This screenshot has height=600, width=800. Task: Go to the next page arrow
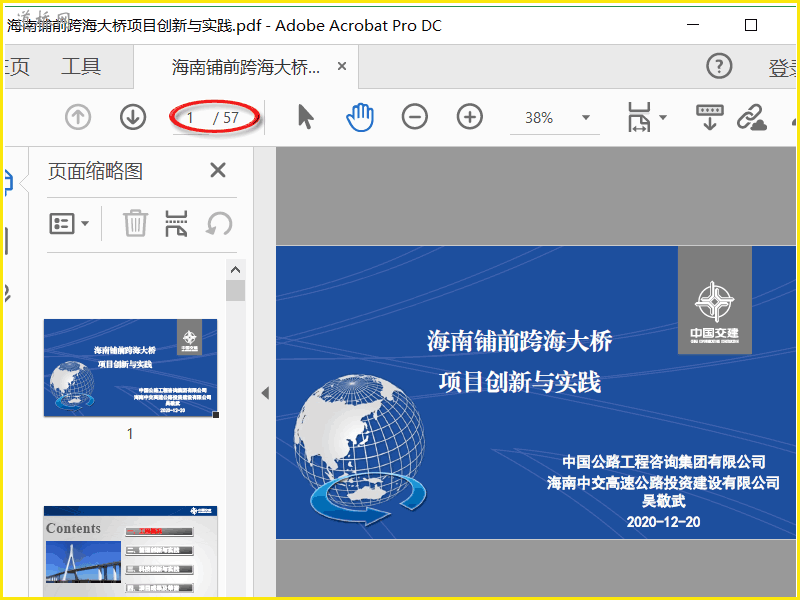pyautogui.click(x=133, y=117)
